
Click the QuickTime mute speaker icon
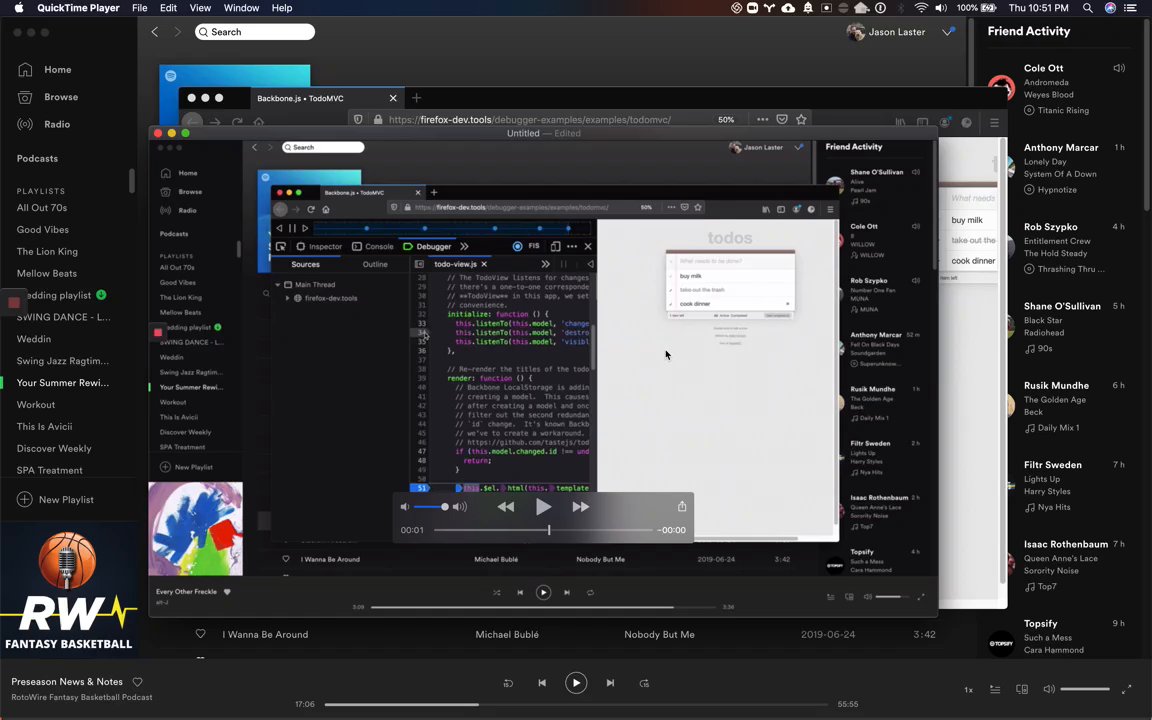click(x=405, y=507)
